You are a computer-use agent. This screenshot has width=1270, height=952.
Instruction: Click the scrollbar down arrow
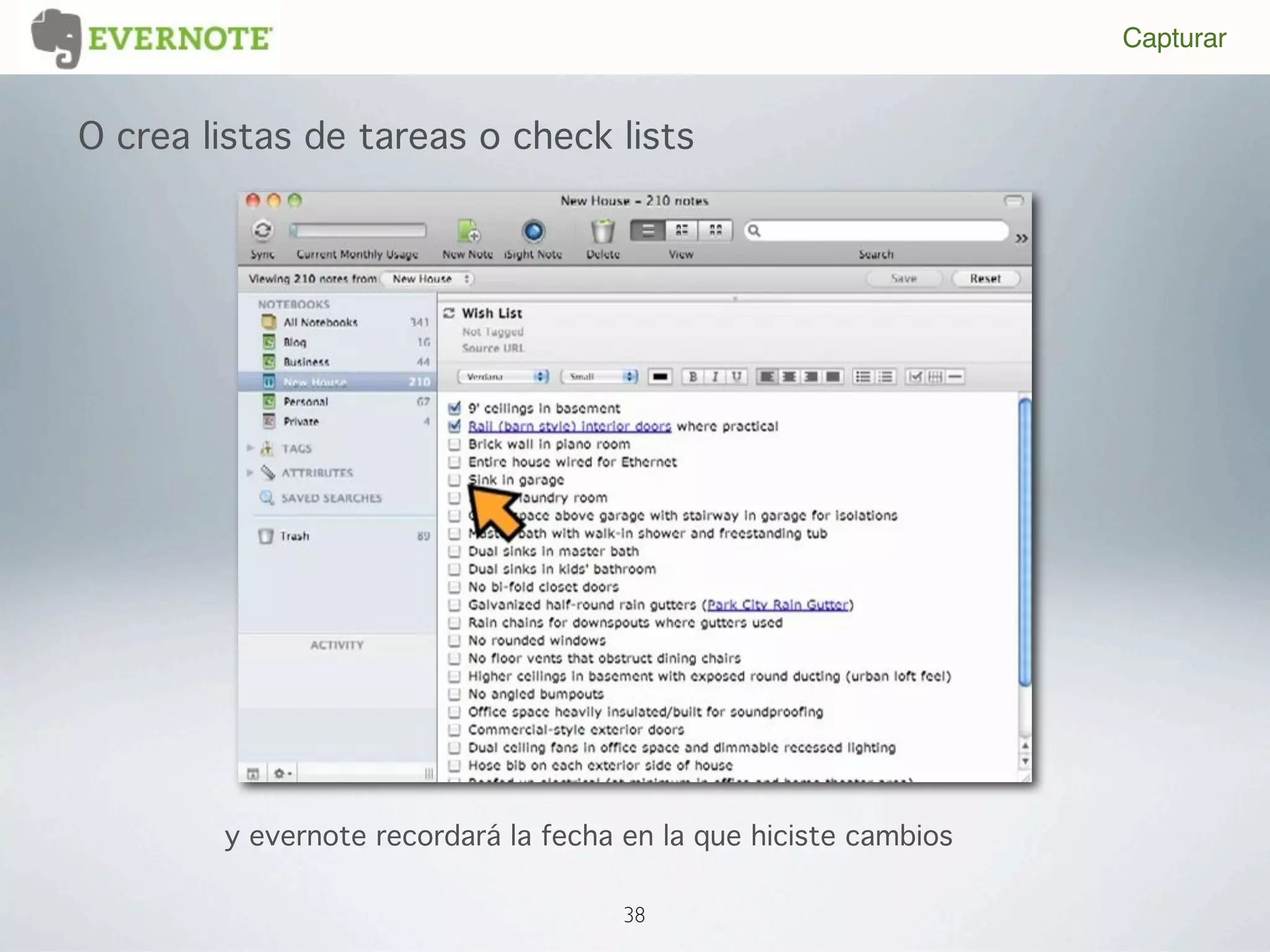[x=1025, y=761]
